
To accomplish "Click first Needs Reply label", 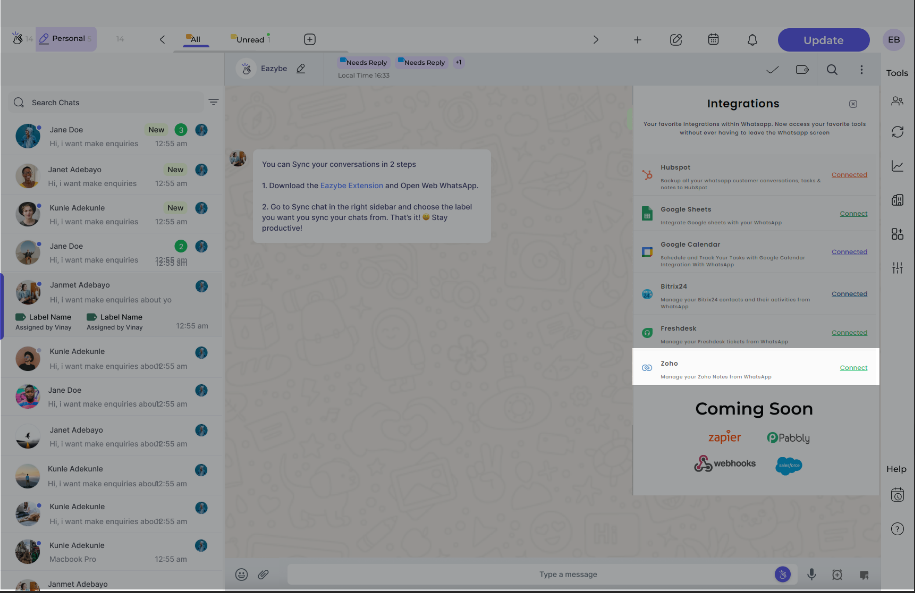I will coord(364,62).
